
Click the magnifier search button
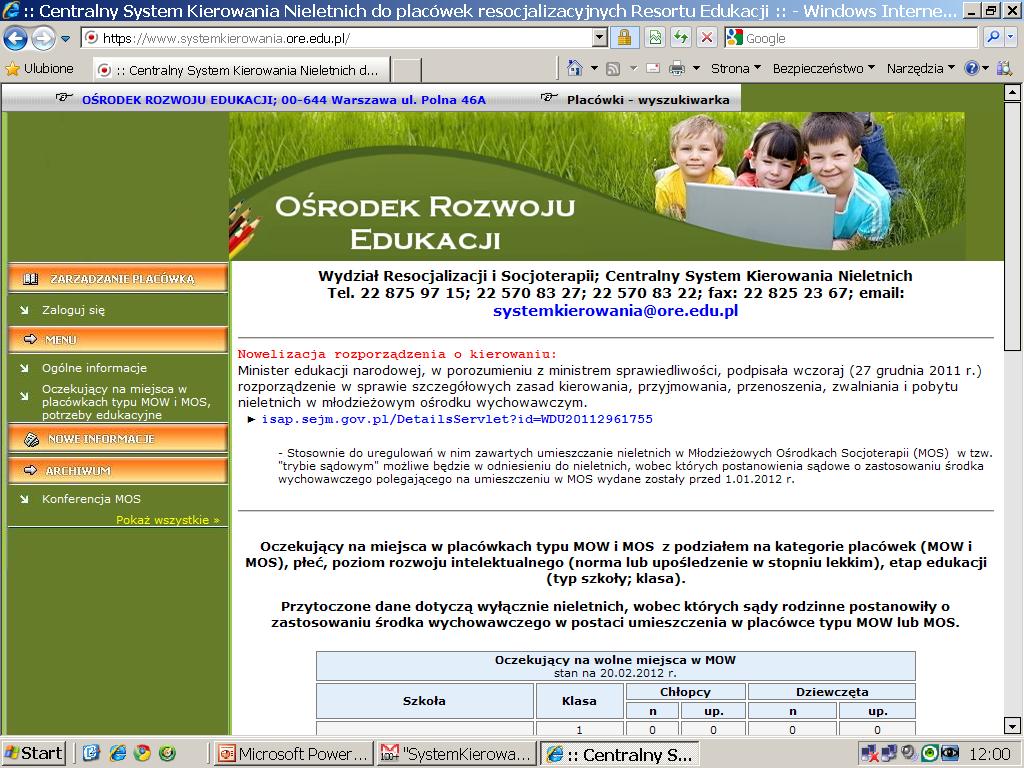tap(993, 38)
